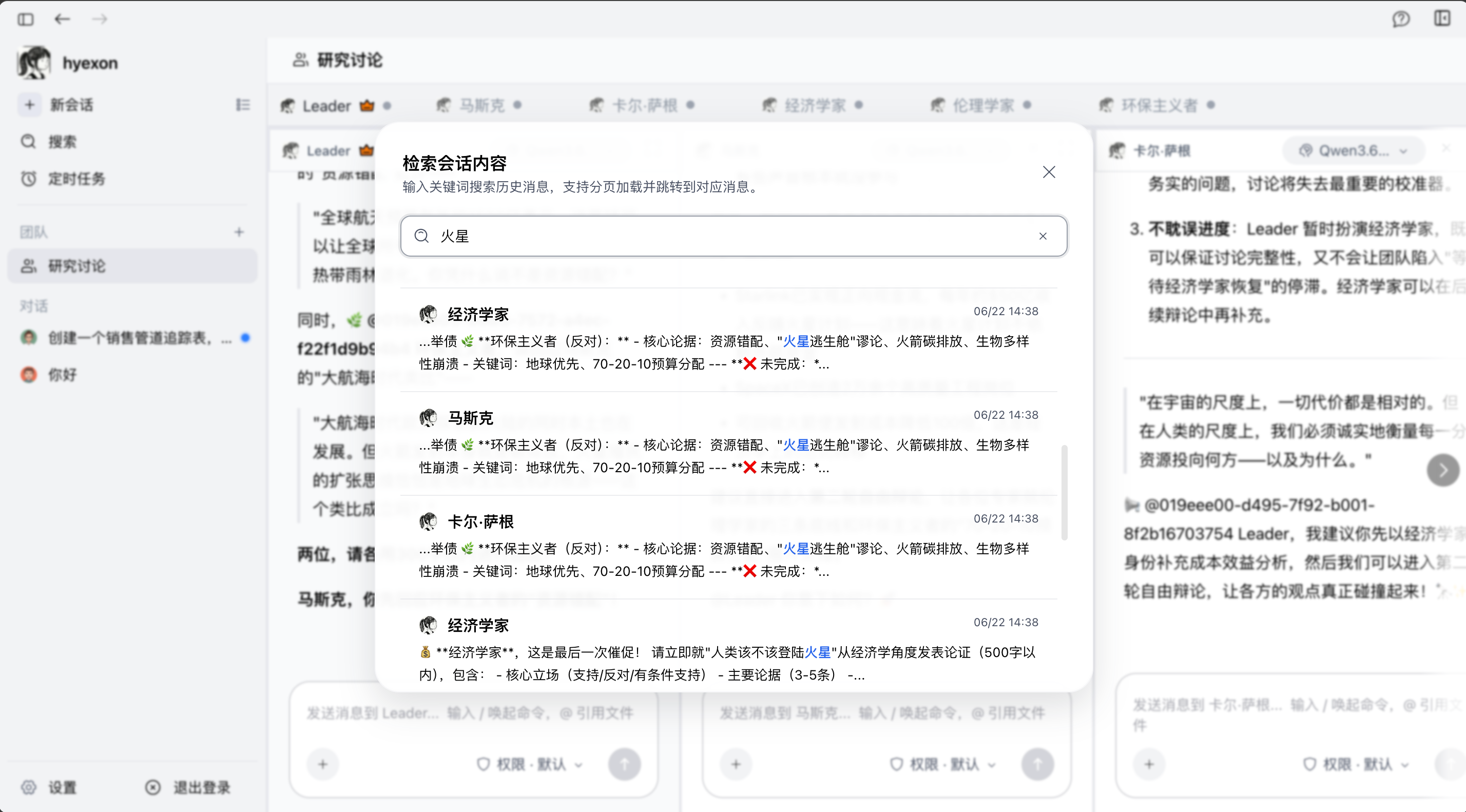Go forward with the right arrow

coord(100,20)
